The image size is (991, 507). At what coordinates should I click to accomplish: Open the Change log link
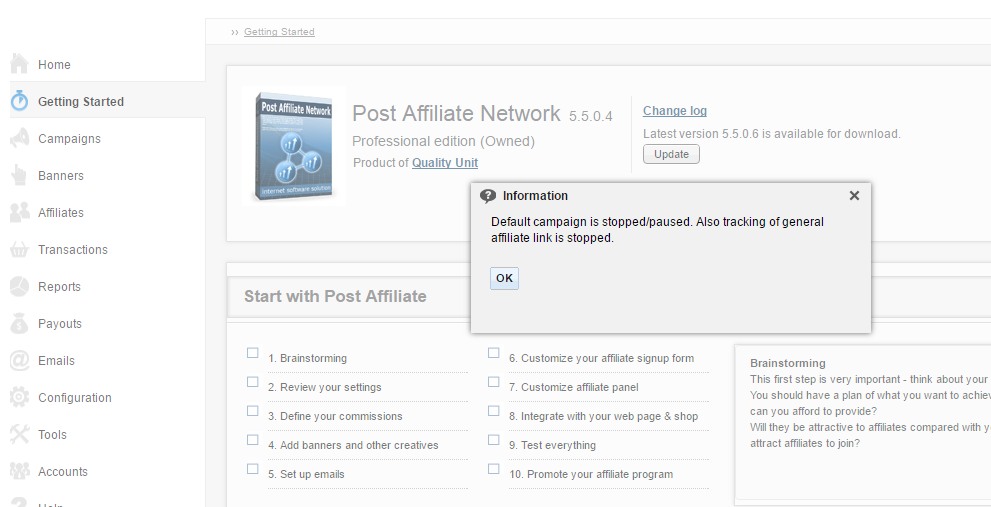pyautogui.click(x=675, y=111)
